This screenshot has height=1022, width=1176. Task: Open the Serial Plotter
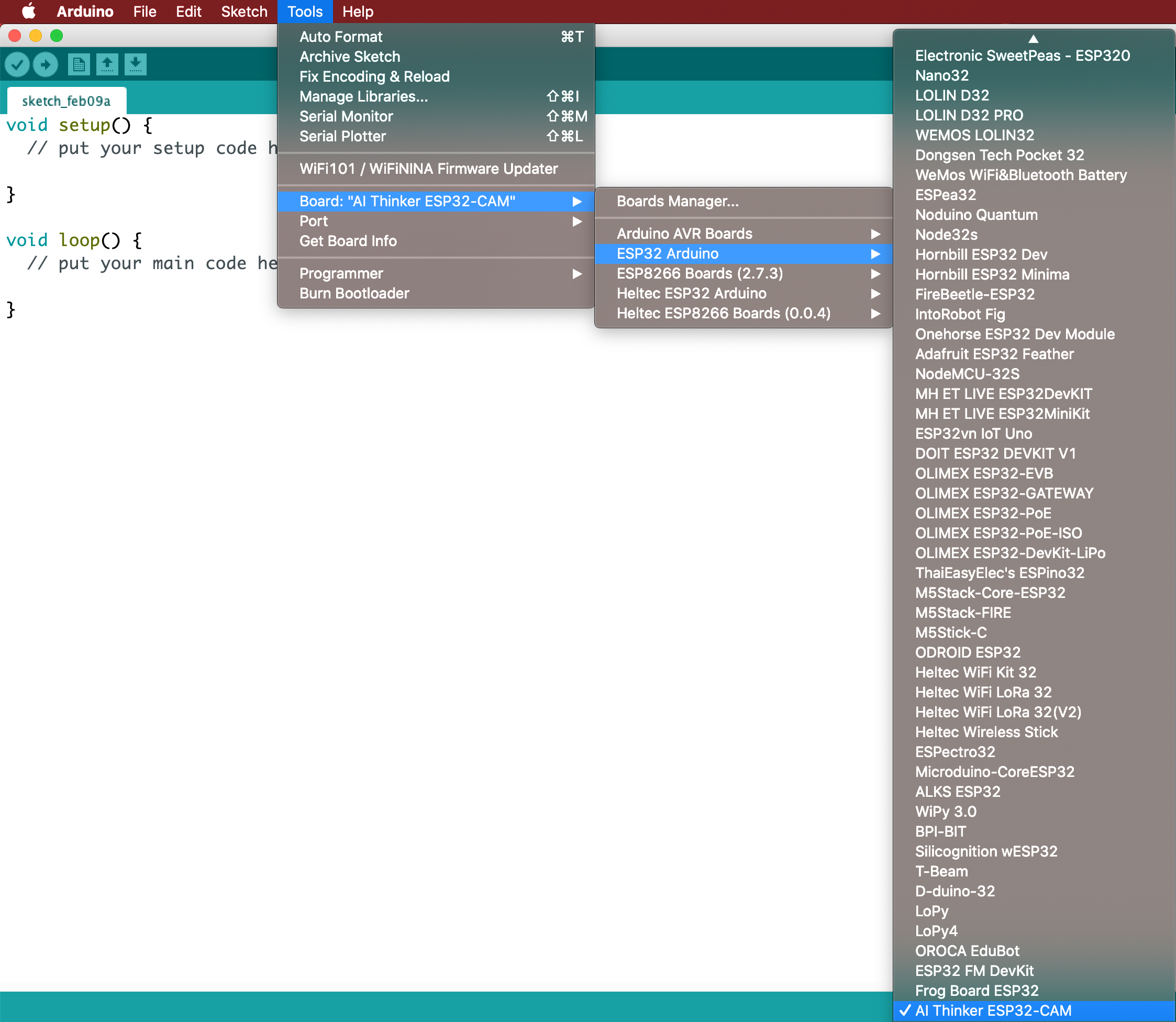click(x=436, y=136)
